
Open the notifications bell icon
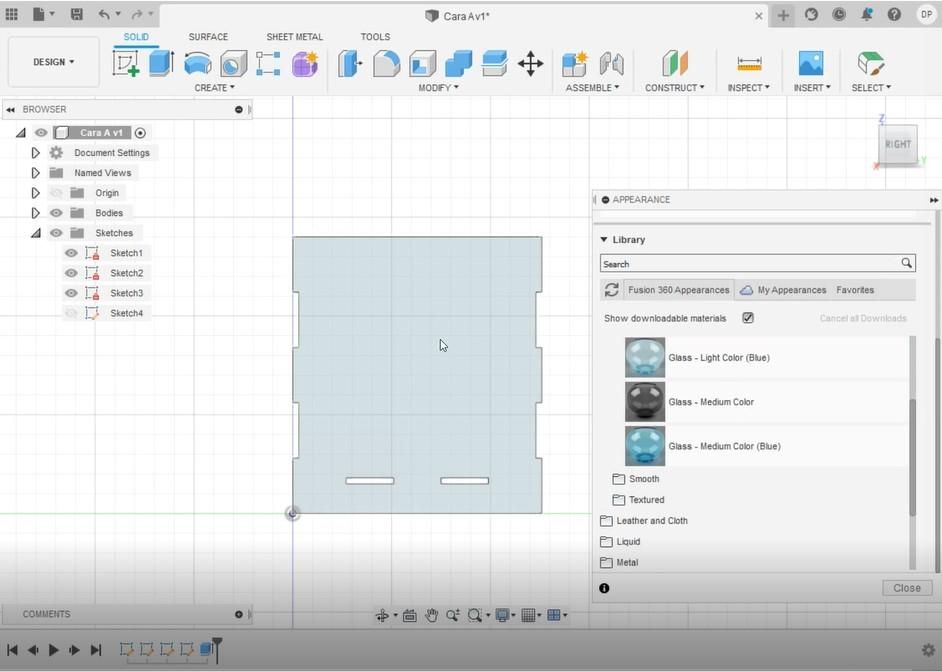coord(866,14)
